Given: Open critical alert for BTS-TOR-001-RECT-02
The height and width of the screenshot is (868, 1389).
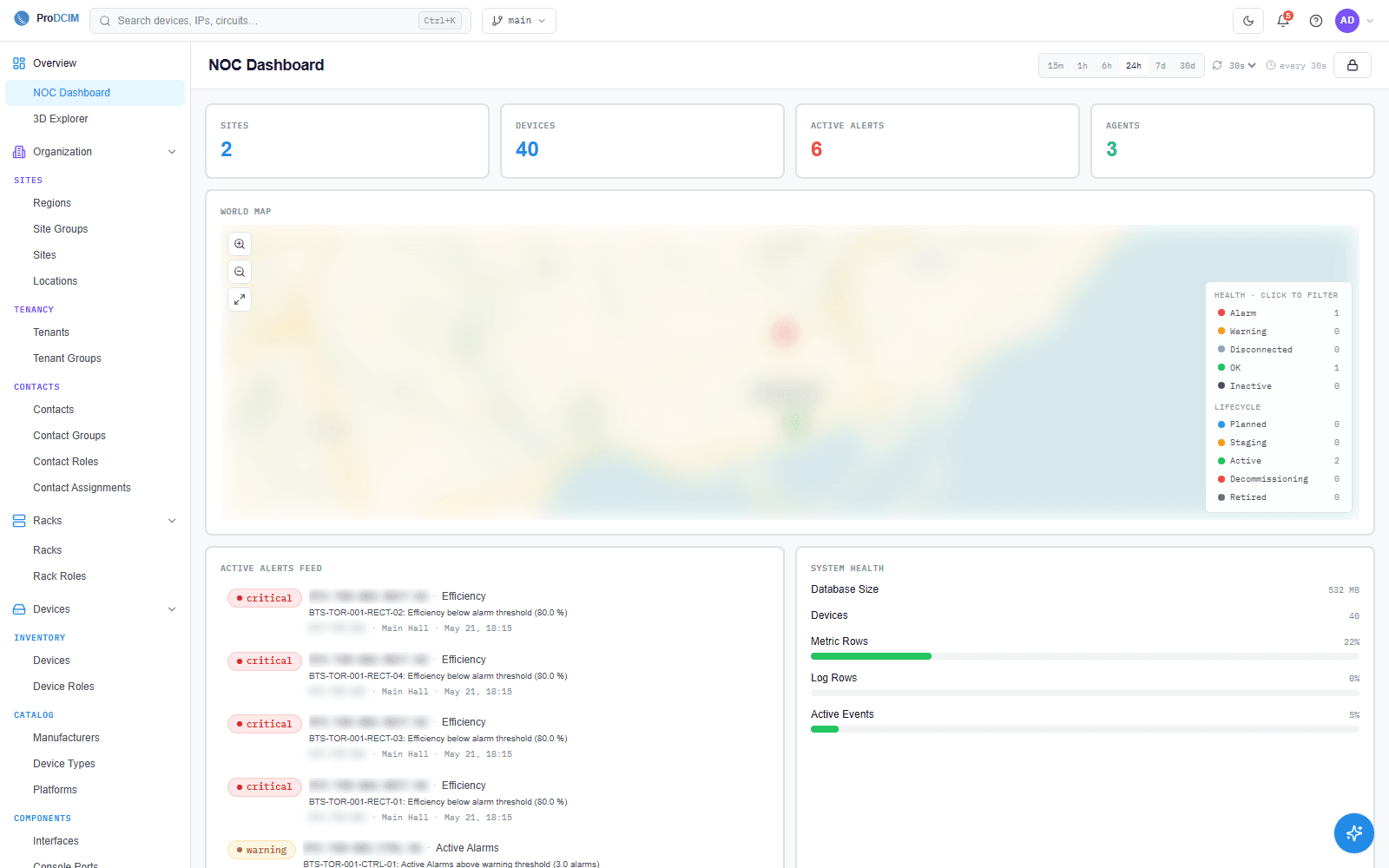Looking at the screenshot, I should click(495, 612).
